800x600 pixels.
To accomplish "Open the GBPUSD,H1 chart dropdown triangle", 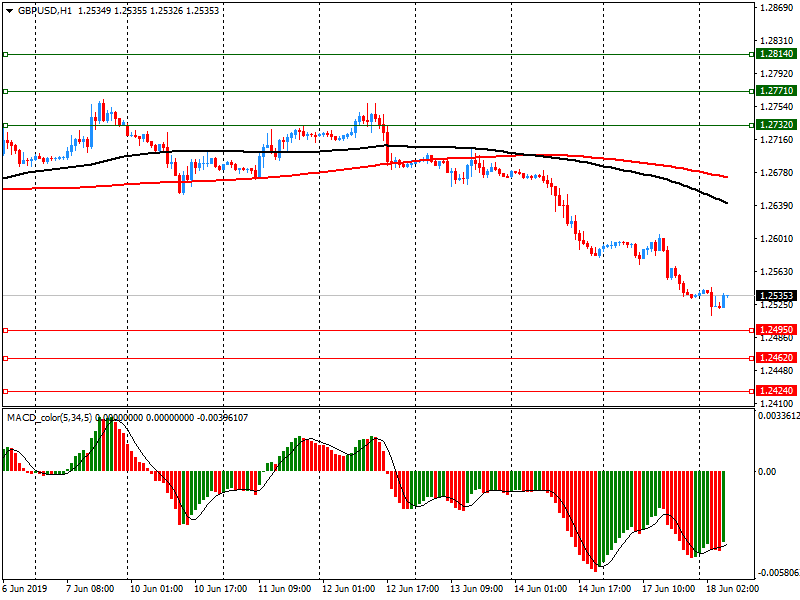I will 9,11.
